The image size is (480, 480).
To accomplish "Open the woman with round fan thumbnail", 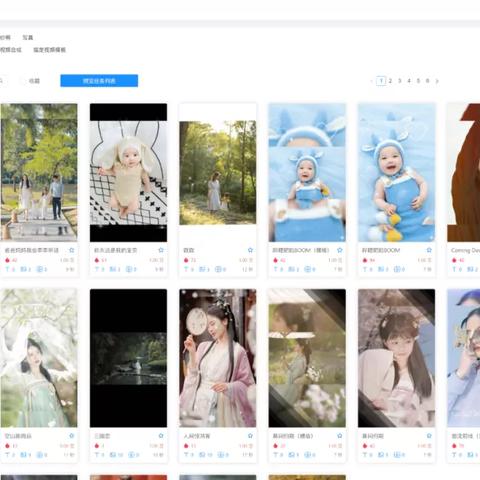I will [x=218, y=358].
